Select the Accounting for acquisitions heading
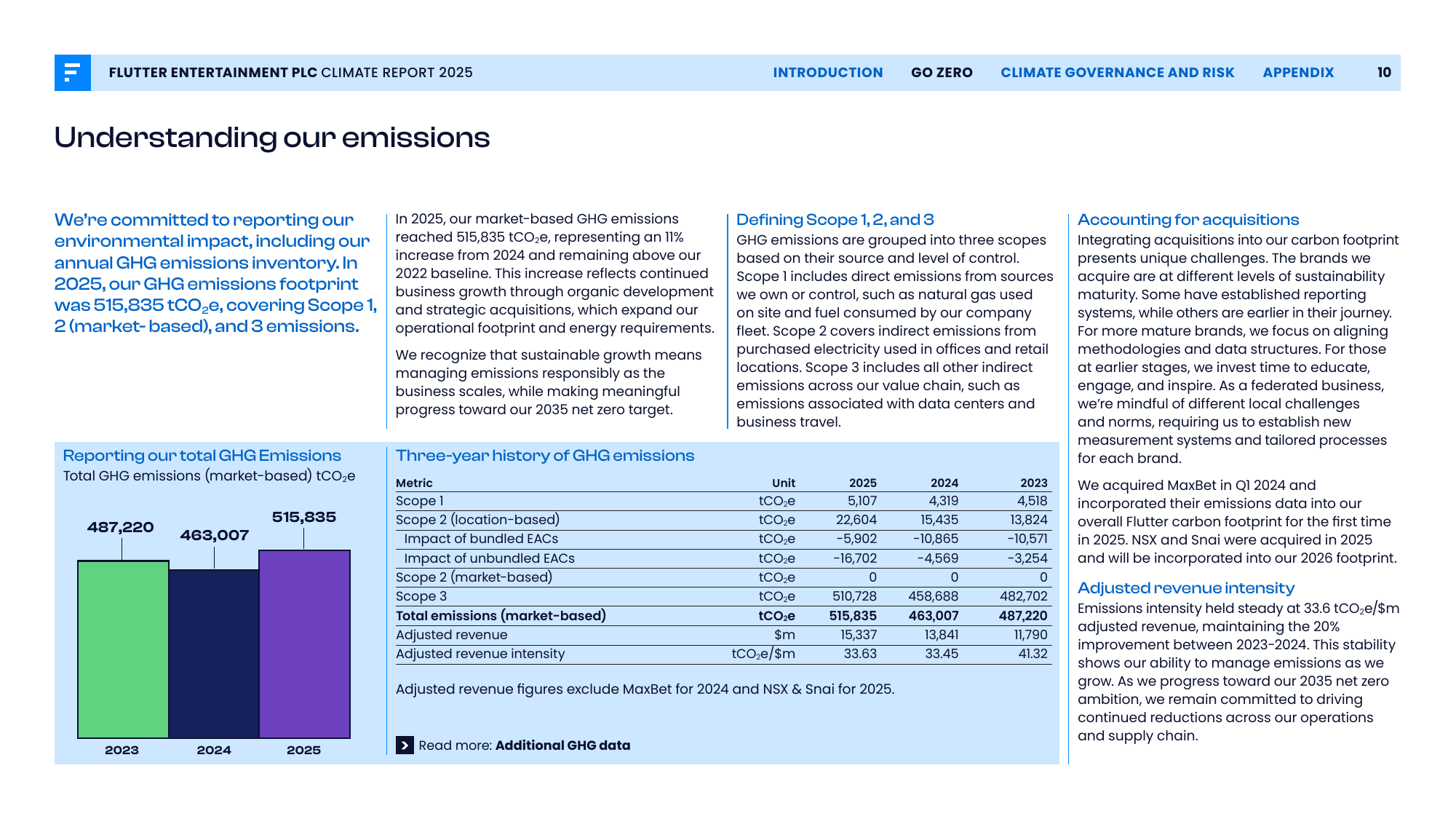1456x819 pixels. [1188, 220]
